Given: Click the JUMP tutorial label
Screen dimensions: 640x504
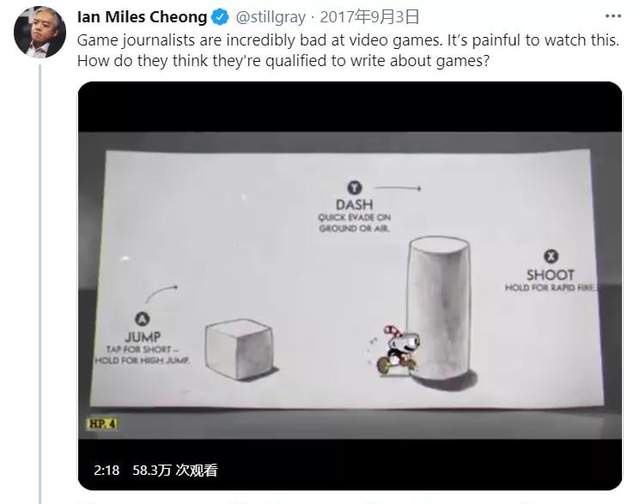Looking at the screenshot, I should click(x=142, y=337).
